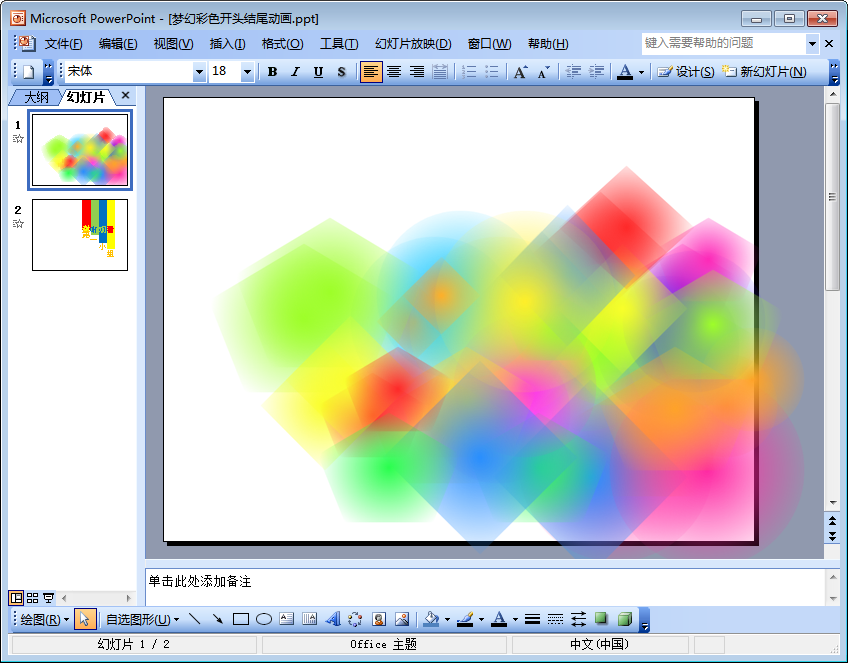Screen dimensions: 848x663
Task: Open the Edit menu
Action: coord(118,44)
